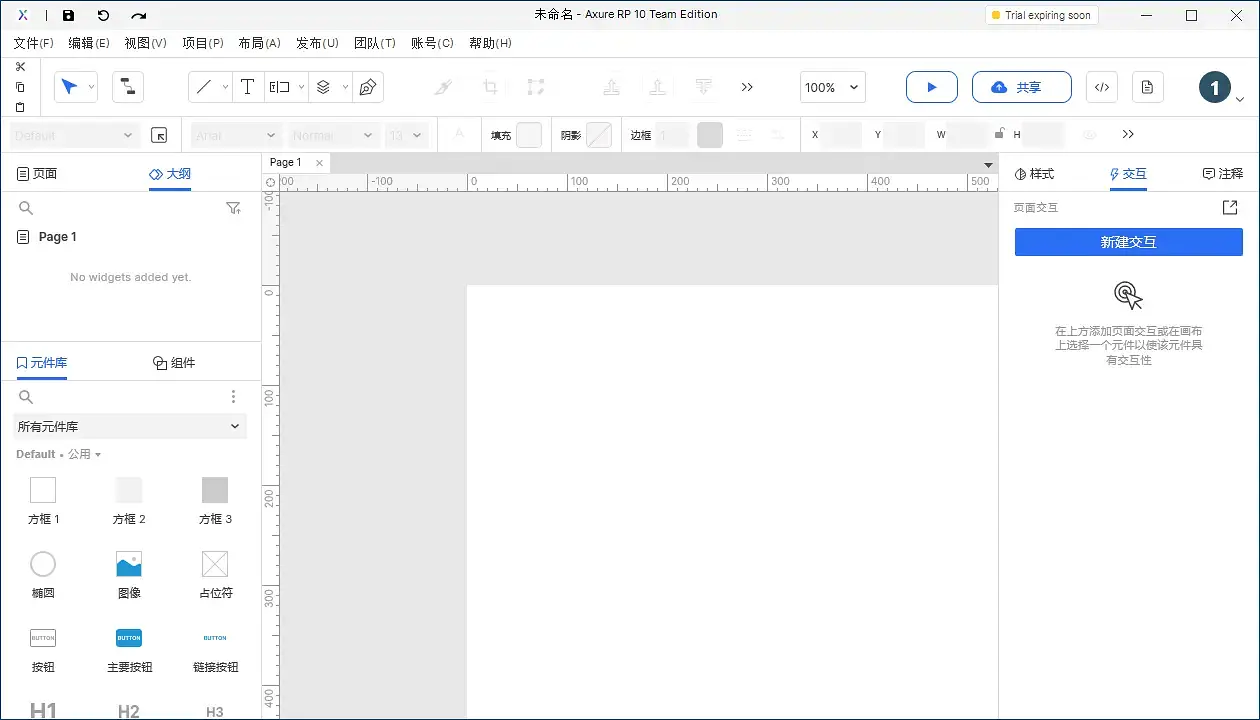
Task: Click the filter icon in the Pages panel
Action: (233, 208)
